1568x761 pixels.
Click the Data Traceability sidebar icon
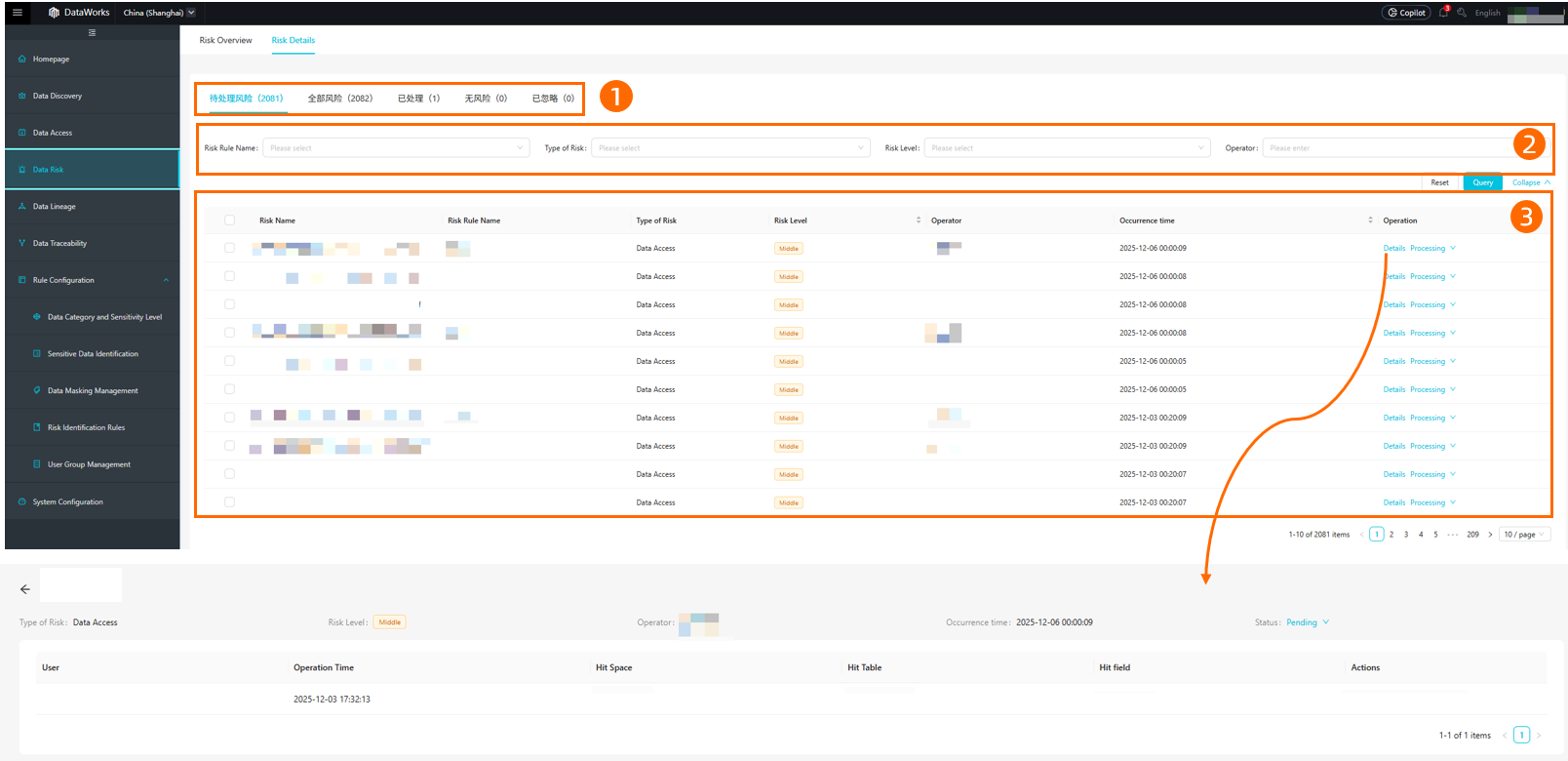coord(22,244)
